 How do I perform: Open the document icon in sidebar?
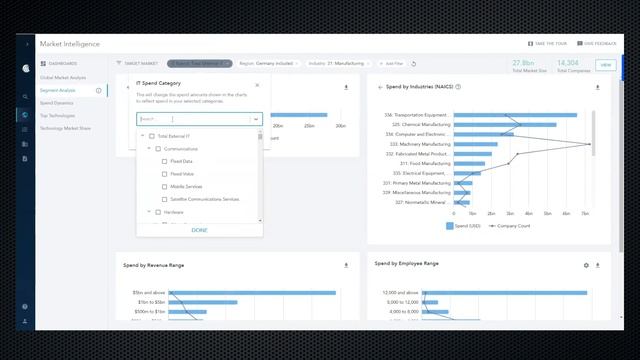pyautogui.click(x=25, y=158)
